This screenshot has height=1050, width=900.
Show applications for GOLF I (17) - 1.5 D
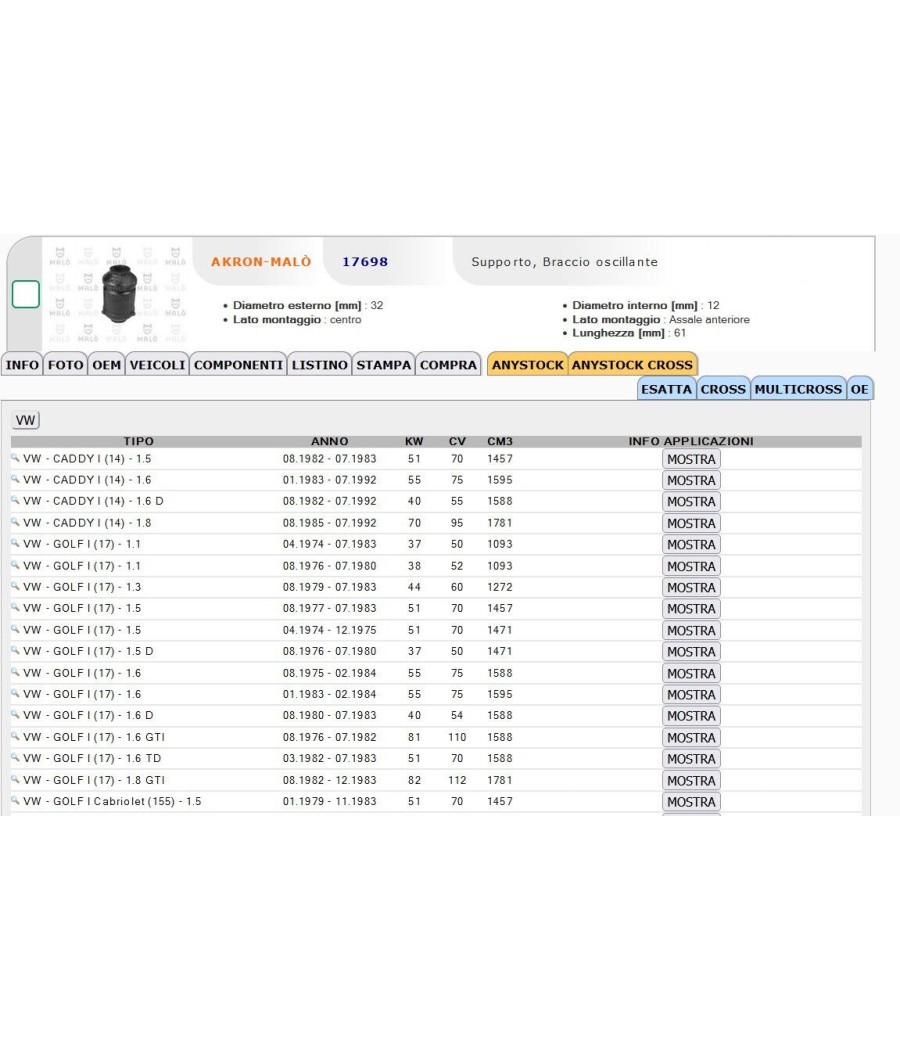pyautogui.click(x=691, y=652)
